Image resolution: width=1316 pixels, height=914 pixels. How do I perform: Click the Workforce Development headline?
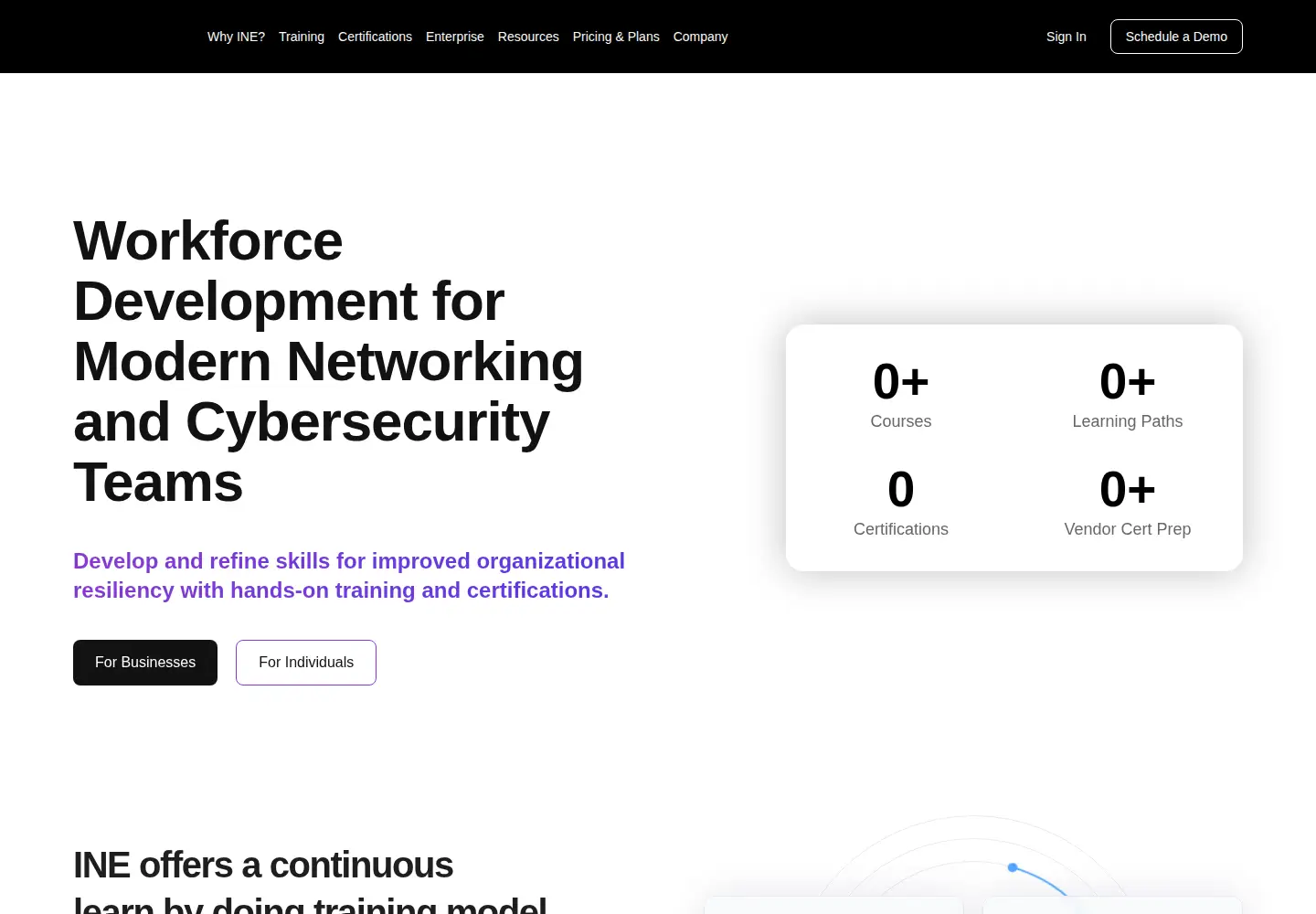(329, 361)
